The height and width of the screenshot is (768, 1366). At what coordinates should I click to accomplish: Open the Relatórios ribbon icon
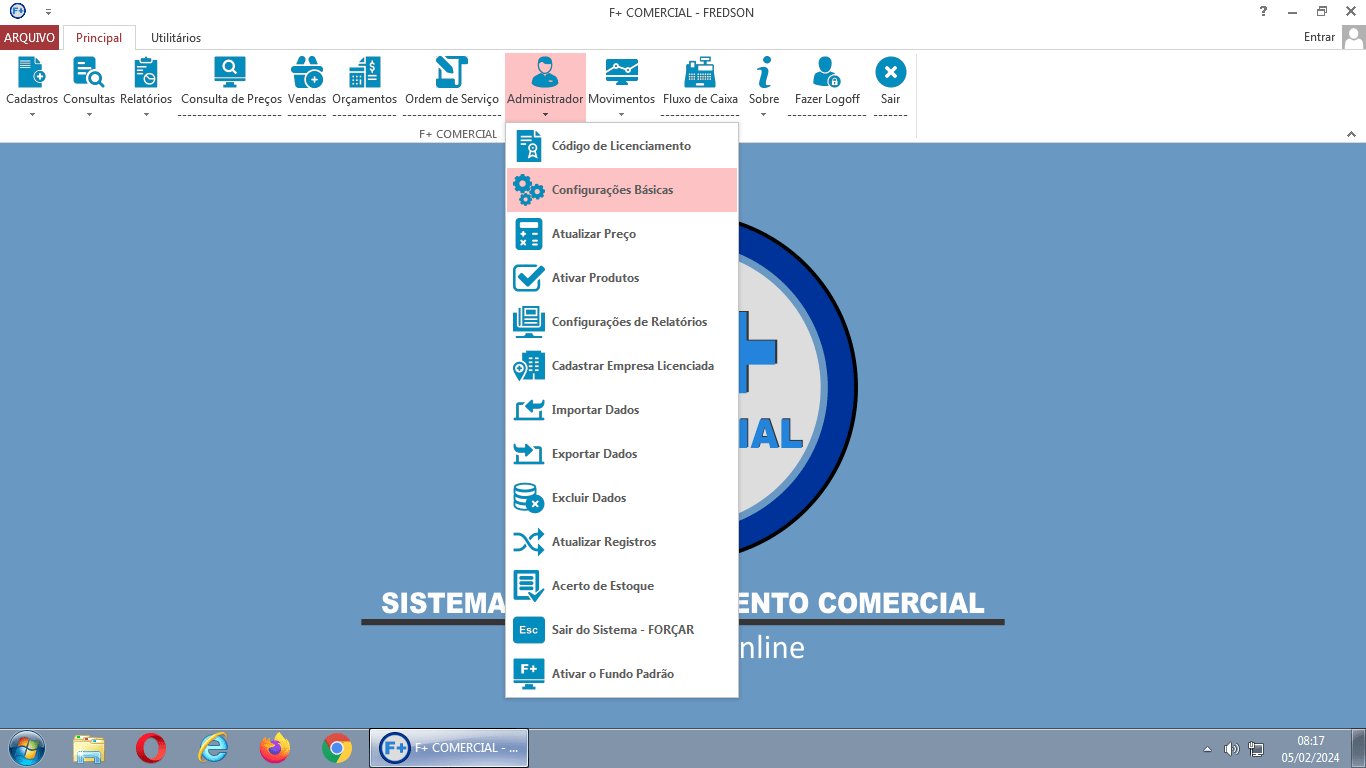coord(146,72)
